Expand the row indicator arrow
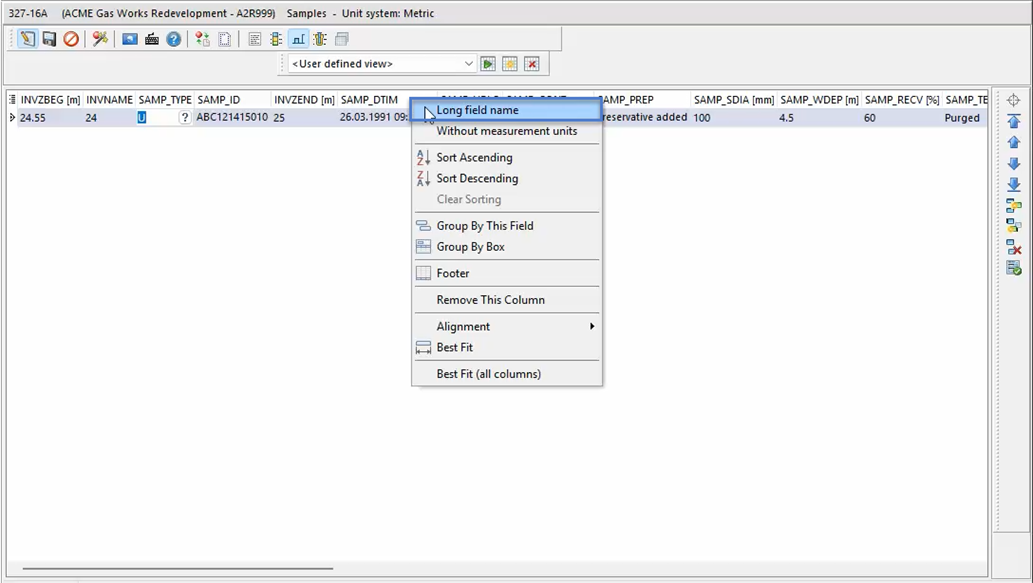1033x583 pixels. click(12, 118)
